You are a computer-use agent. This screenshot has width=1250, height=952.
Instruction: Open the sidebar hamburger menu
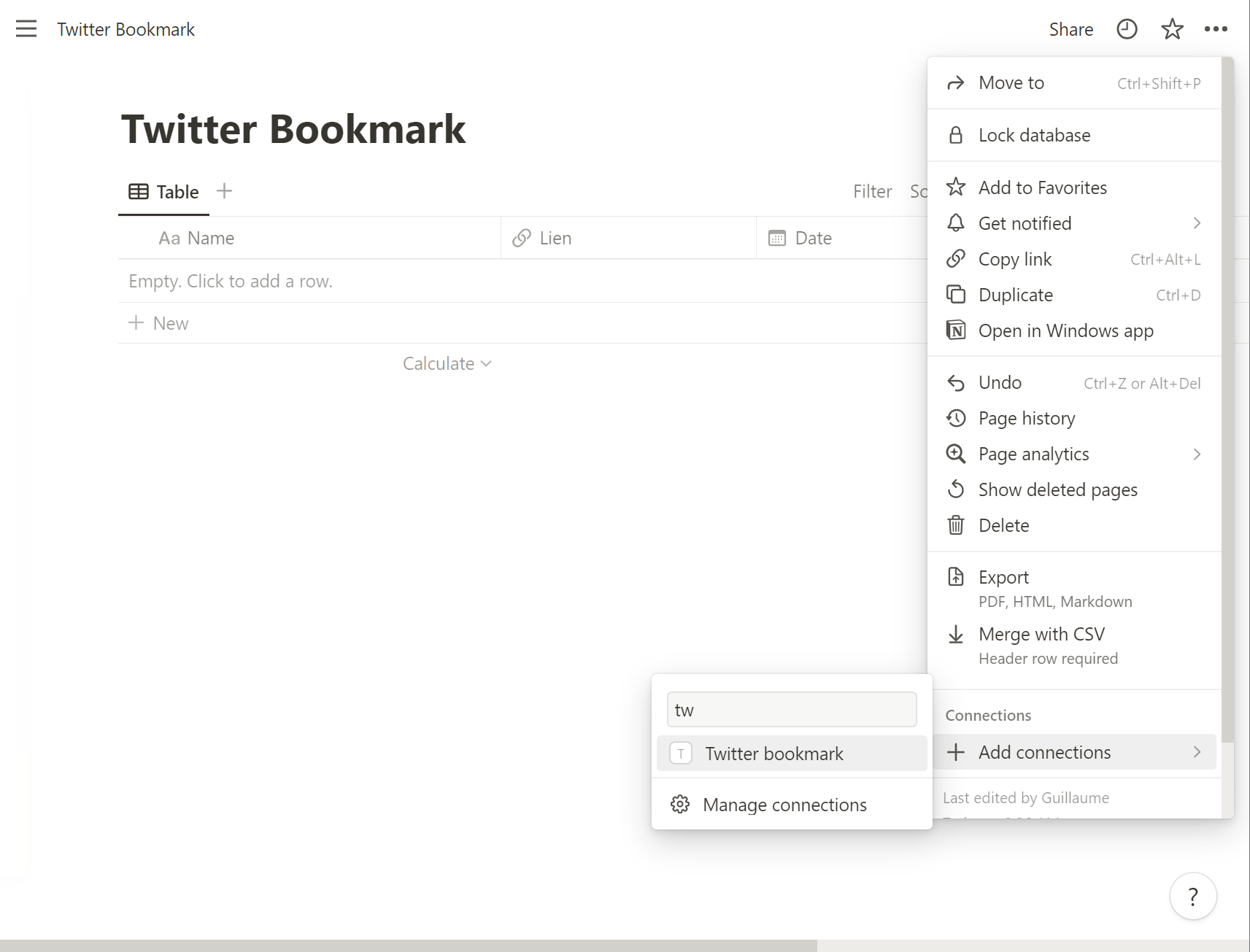[26, 29]
